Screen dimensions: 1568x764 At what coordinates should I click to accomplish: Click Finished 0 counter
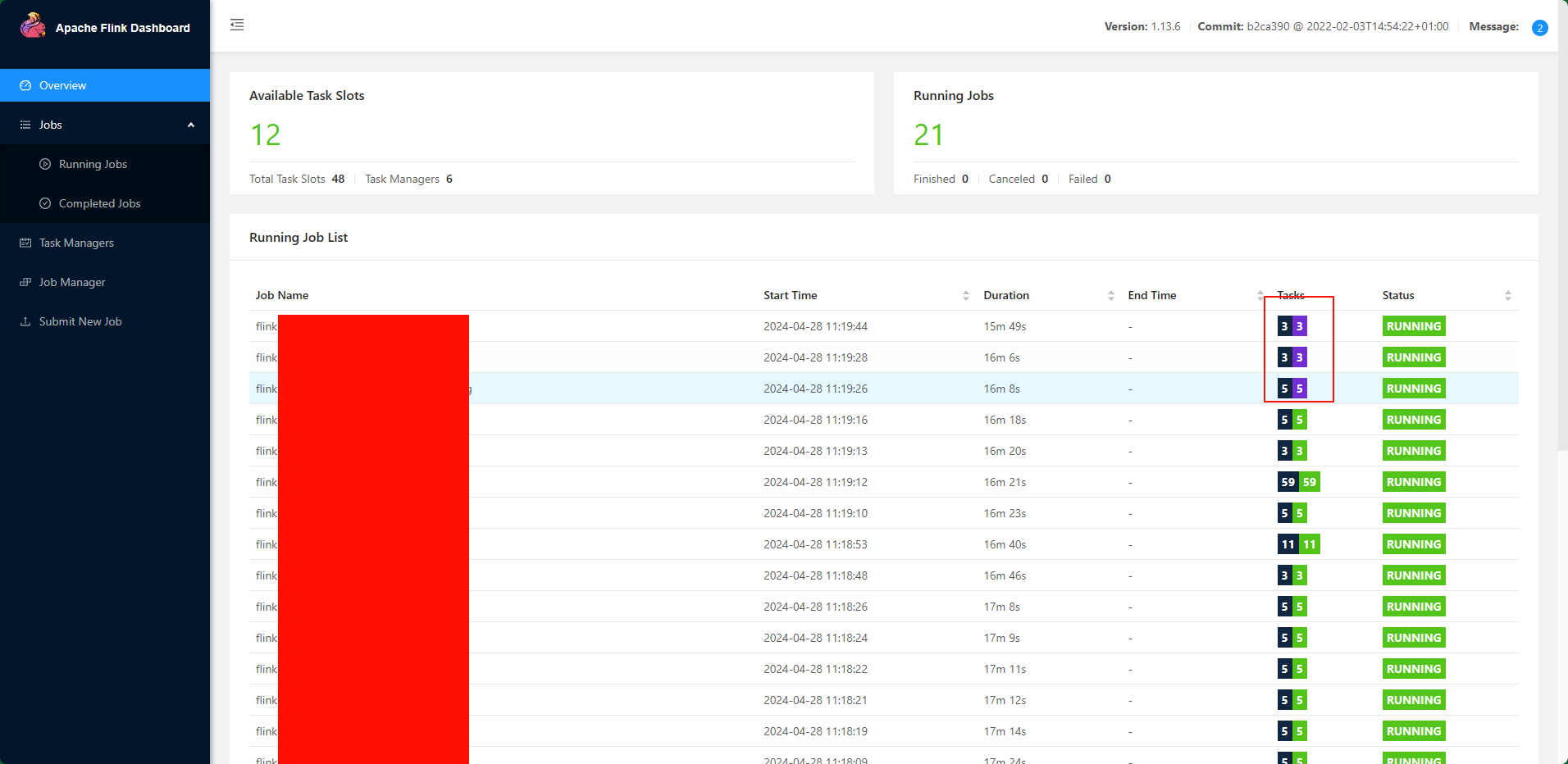[941, 179]
